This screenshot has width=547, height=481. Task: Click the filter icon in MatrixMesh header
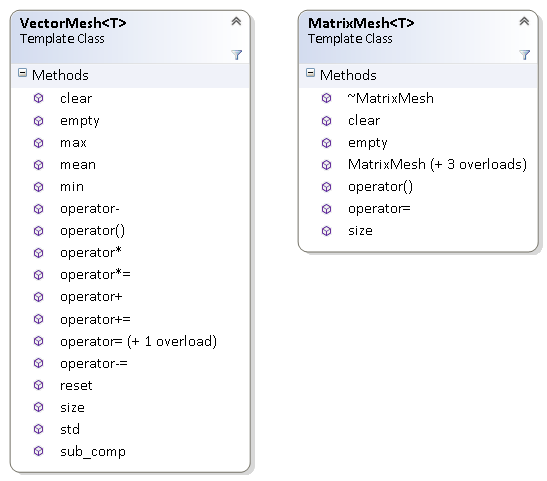click(524, 55)
